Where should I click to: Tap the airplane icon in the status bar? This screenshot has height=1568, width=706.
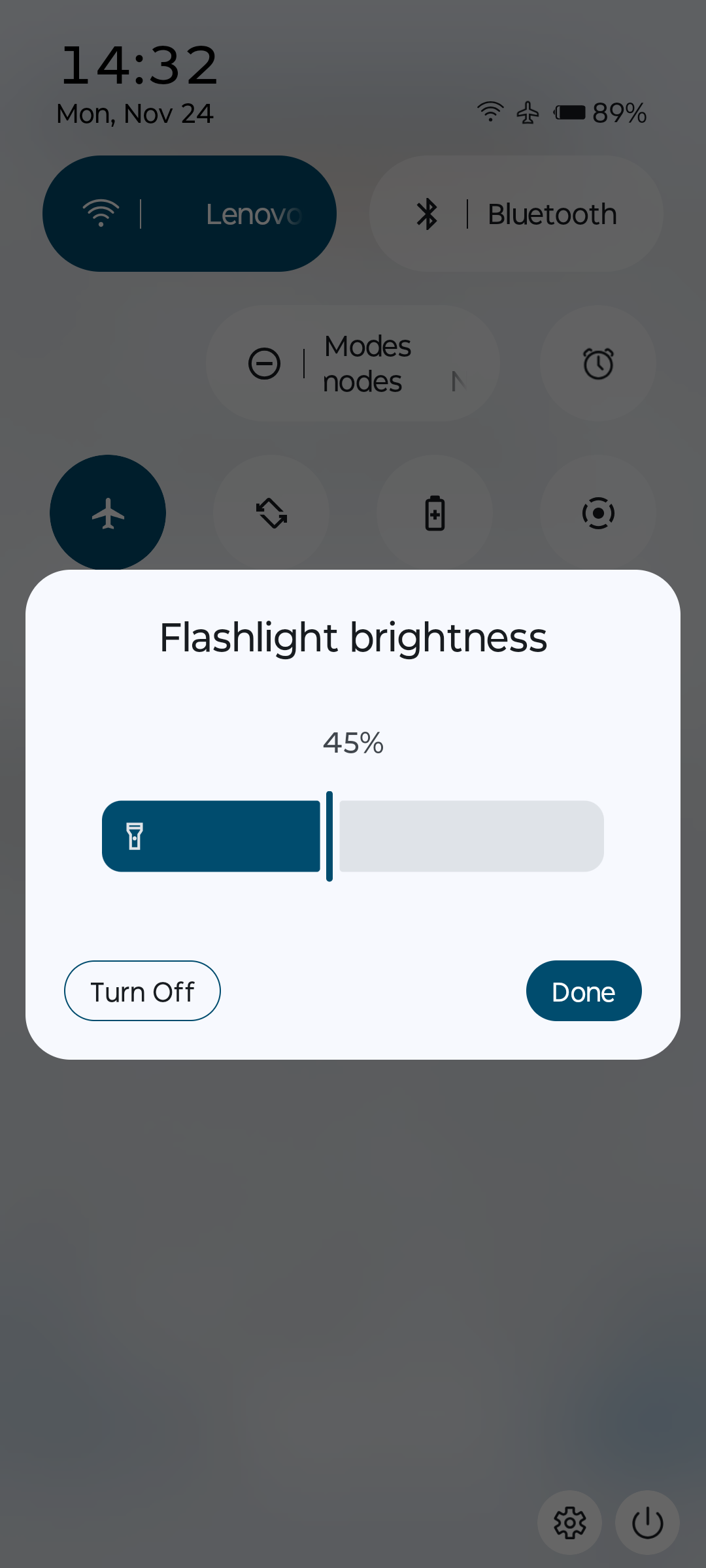[x=528, y=113]
